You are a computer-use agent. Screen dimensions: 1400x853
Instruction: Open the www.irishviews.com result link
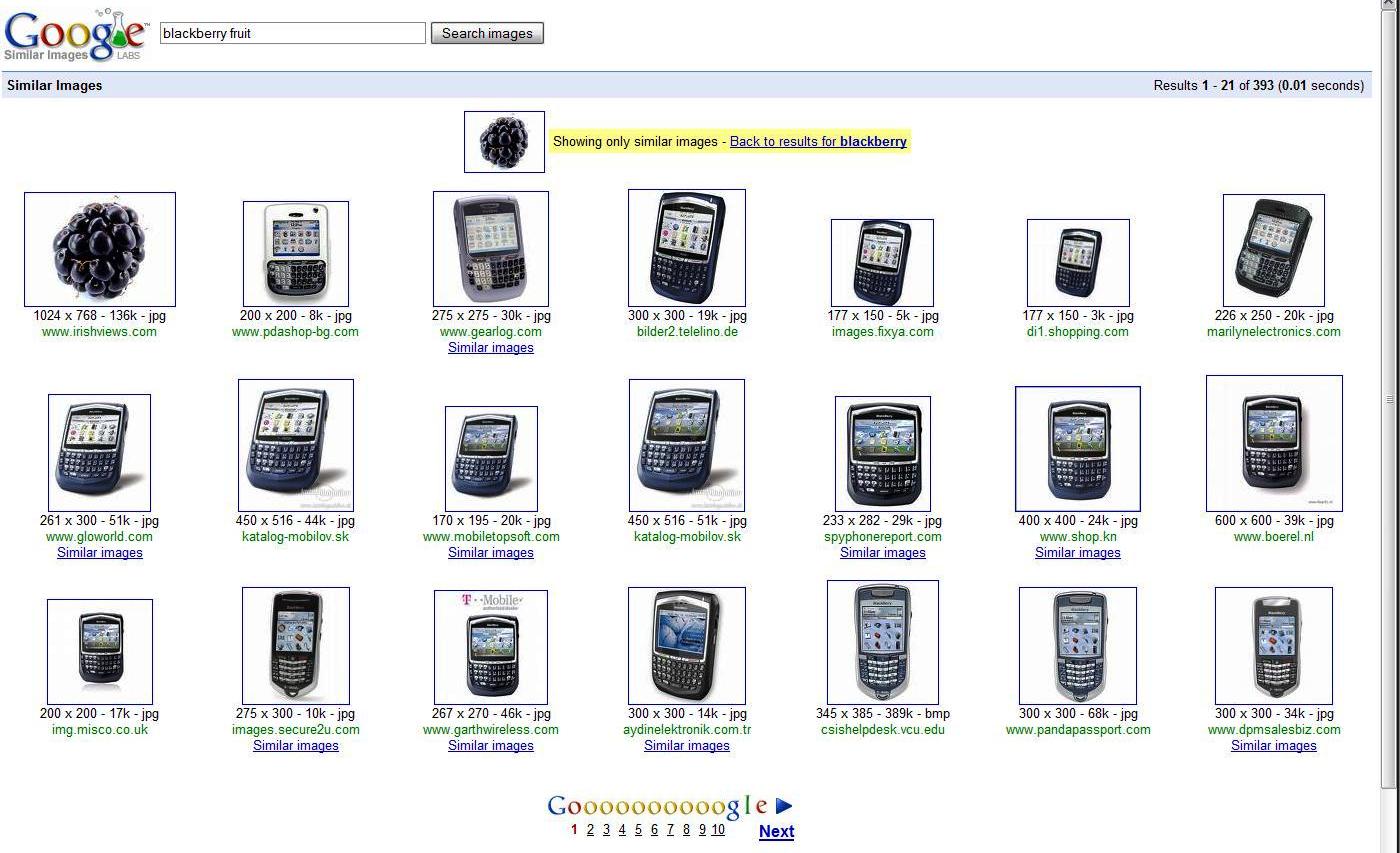[99, 331]
